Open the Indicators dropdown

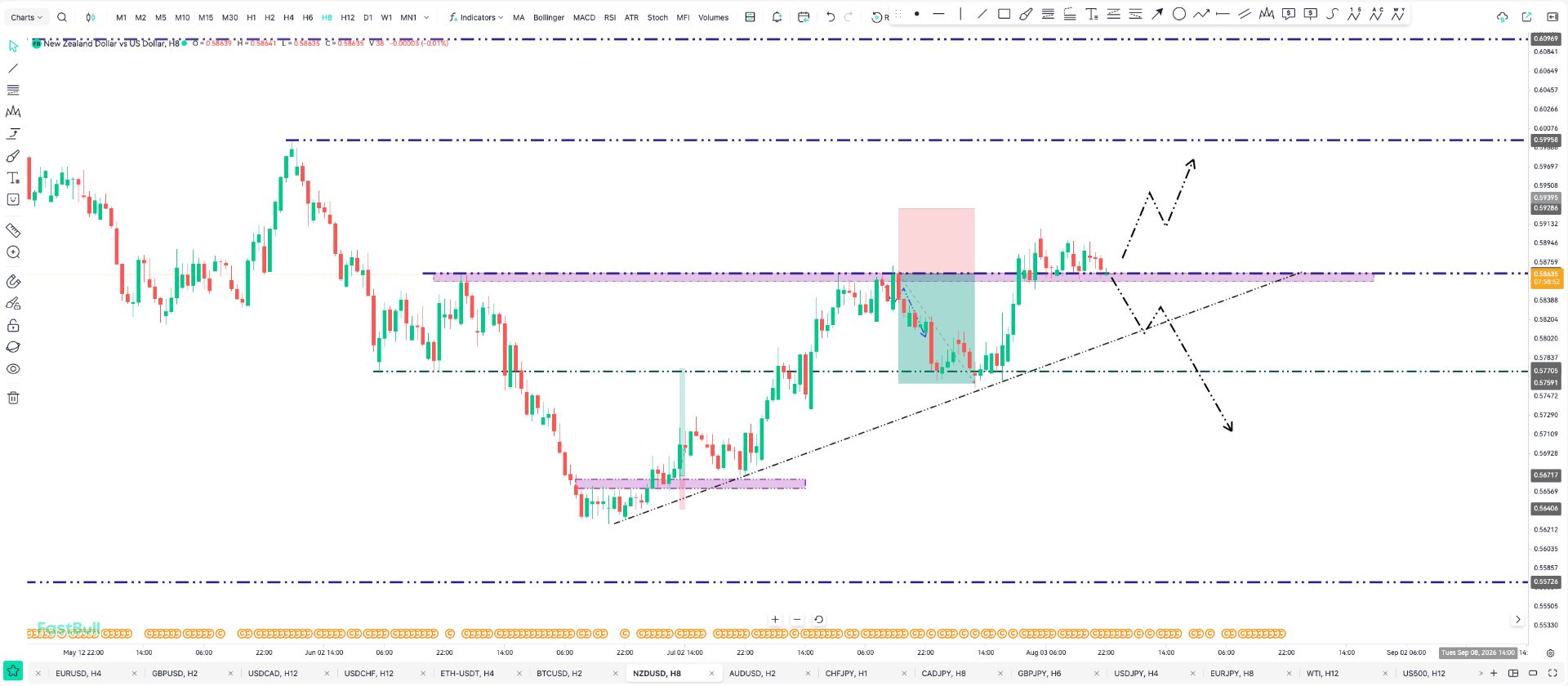coord(476,17)
